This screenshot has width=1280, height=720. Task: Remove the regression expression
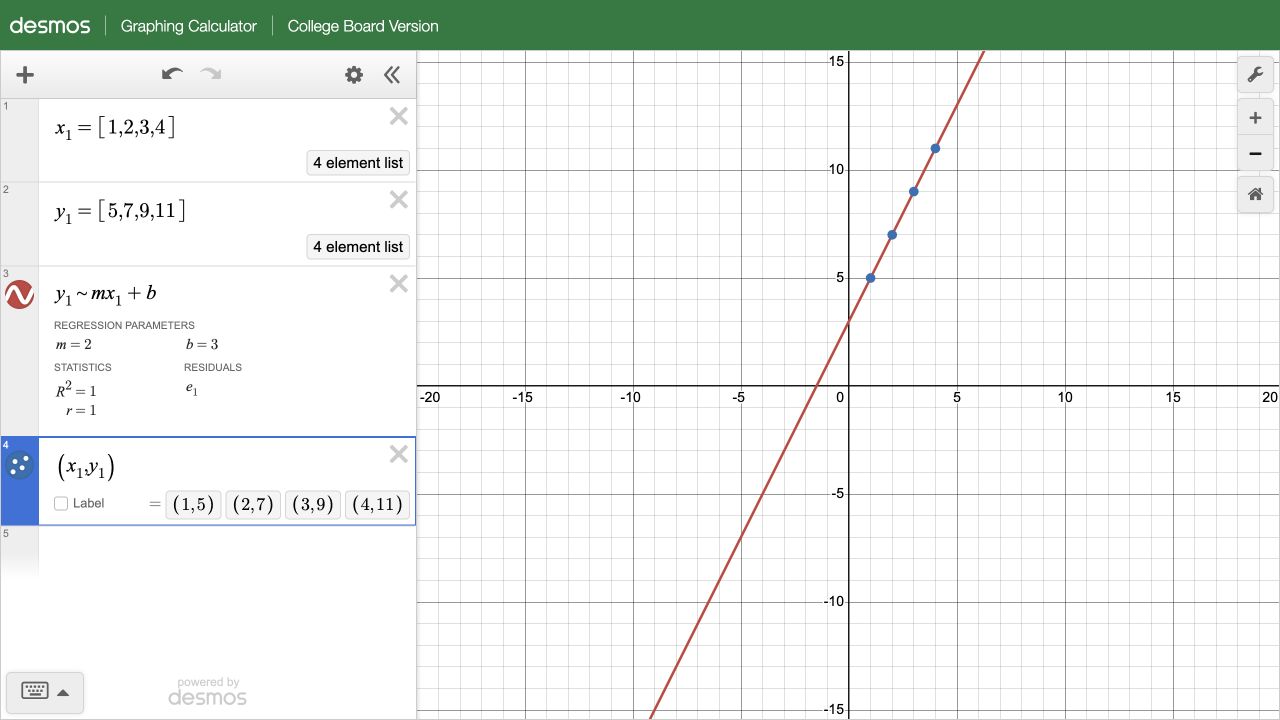pos(398,284)
